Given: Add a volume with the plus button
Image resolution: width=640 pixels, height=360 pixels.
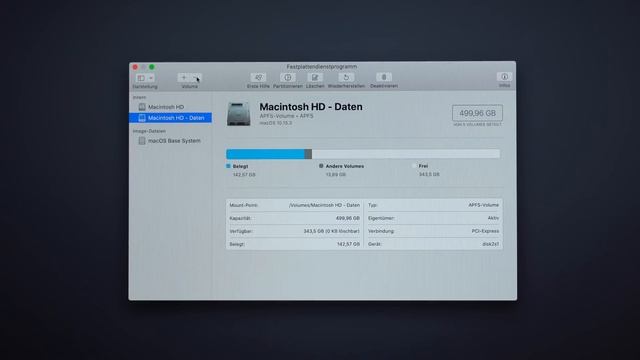Looking at the screenshot, I should pyautogui.click(x=184, y=78).
